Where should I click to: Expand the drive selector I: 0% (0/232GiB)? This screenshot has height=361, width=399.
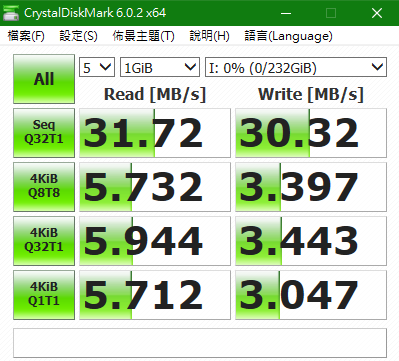[x=296, y=67]
